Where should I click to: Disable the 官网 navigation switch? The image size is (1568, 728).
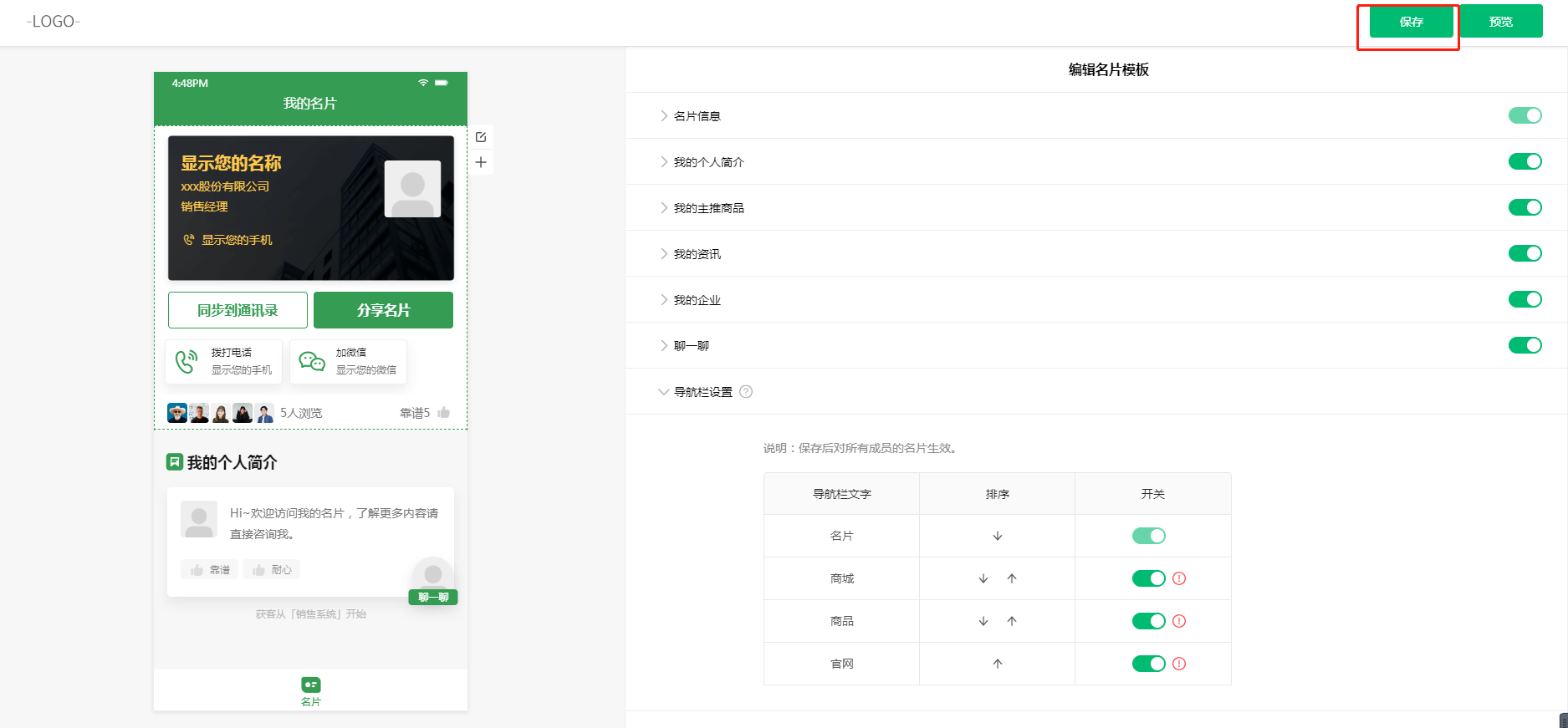pos(1148,664)
